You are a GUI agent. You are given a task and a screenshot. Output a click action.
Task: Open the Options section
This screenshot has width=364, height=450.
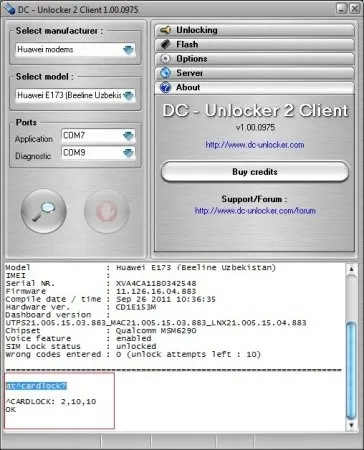pos(254,59)
